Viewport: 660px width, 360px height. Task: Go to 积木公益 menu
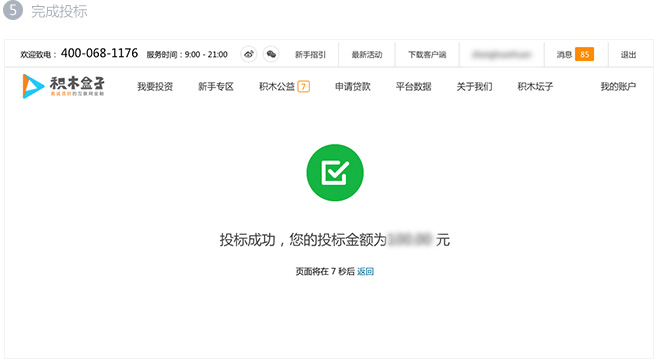pos(277,87)
